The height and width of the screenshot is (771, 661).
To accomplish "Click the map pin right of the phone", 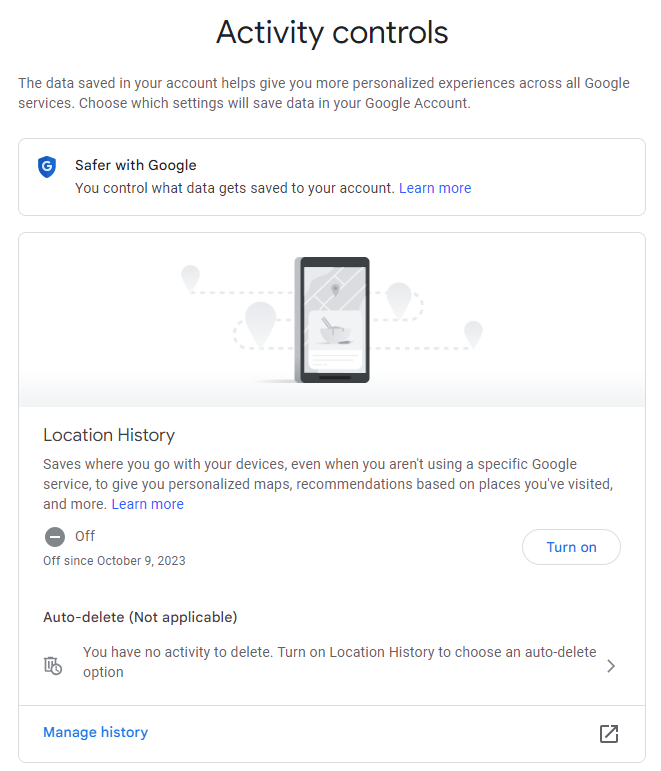I will (x=398, y=300).
